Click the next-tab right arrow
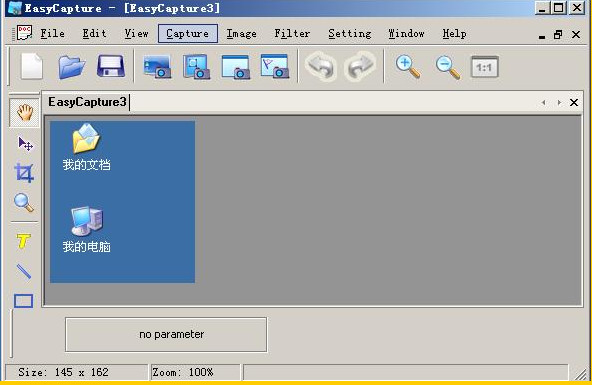Screen dimensions: 592x385 click(559, 102)
